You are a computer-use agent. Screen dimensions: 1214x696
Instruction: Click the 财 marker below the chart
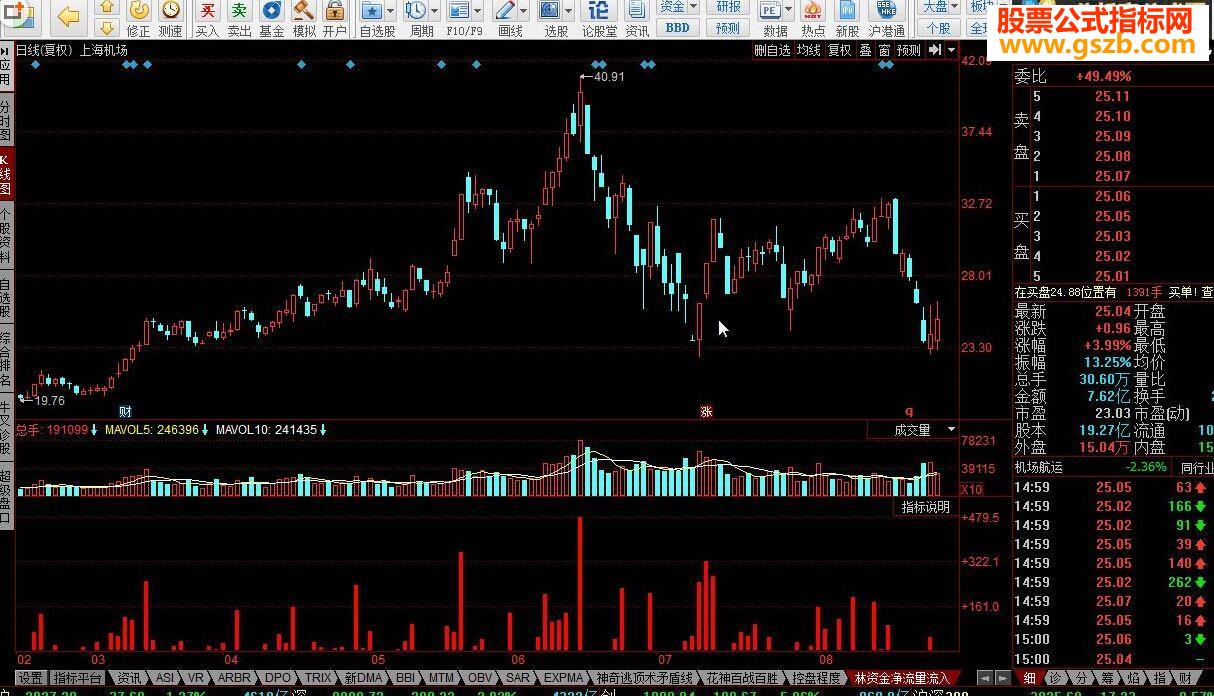click(x=125, y=411)
